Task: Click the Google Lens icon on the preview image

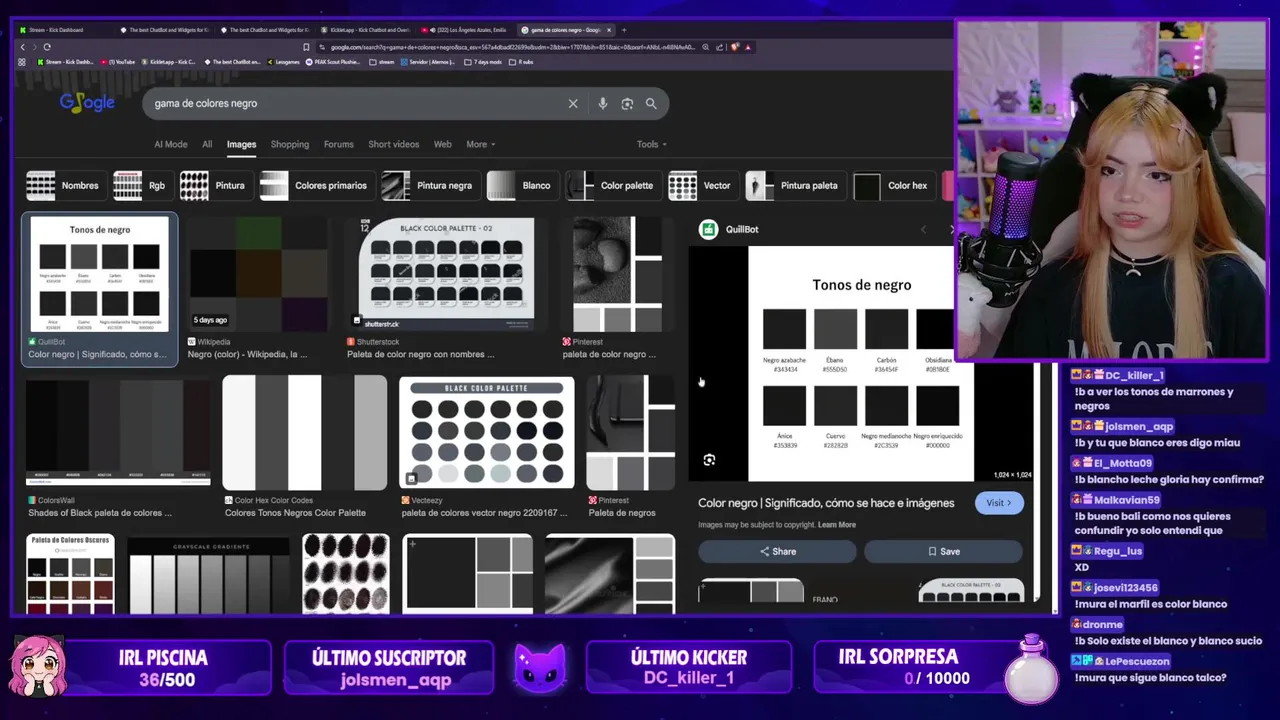Action: (709, 460)
